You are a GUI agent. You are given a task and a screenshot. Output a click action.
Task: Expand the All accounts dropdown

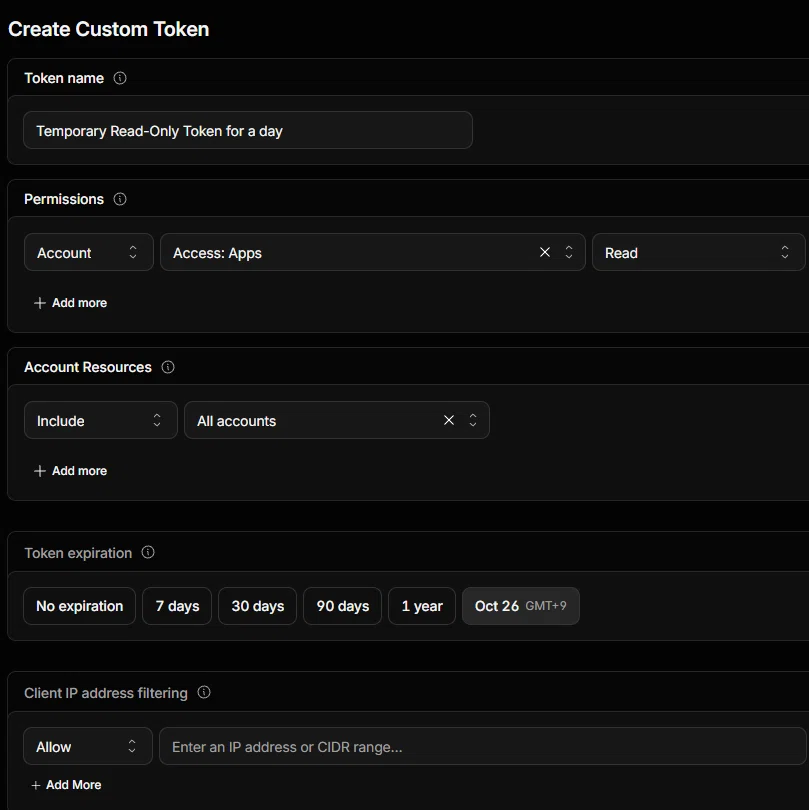[473, 420]
